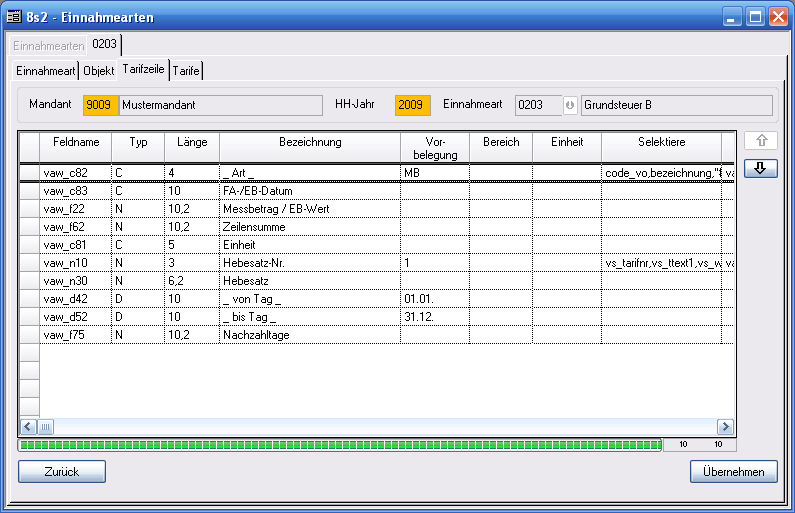Click the green progress bar
Image resolution: width=795 pixels, height=513 pixels.
coord(340,444)
